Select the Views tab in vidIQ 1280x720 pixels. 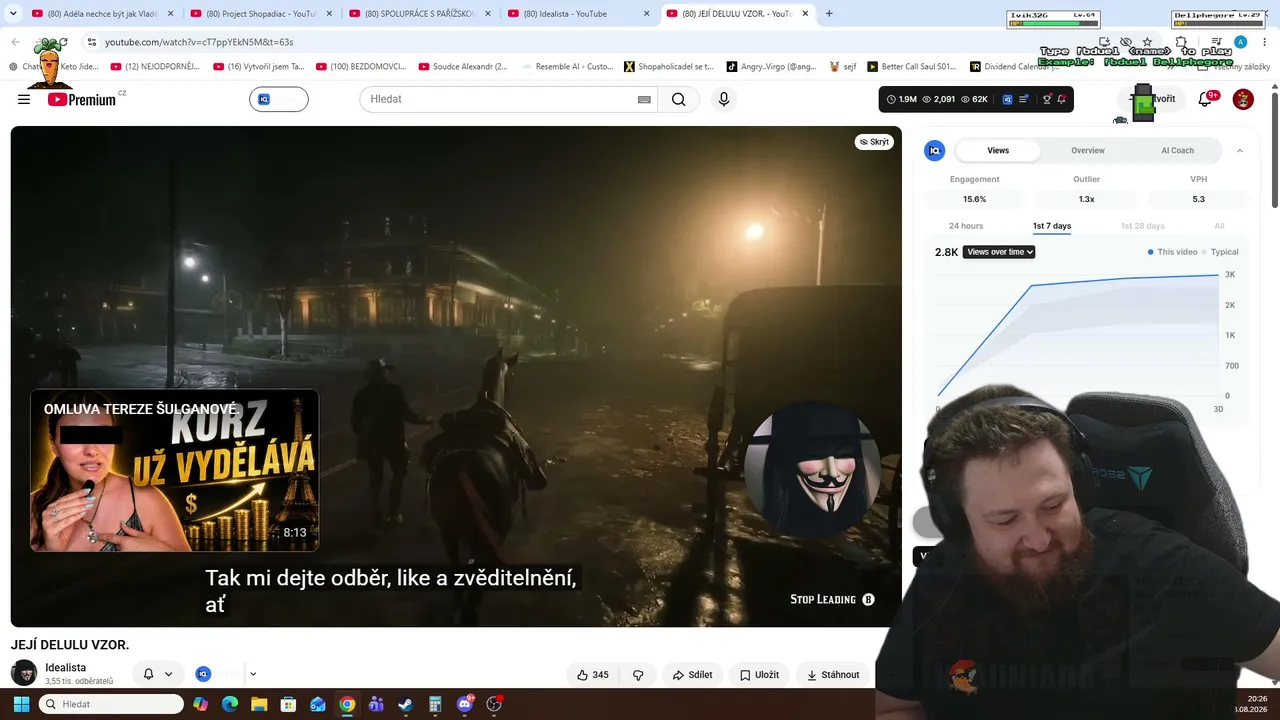tap(998, 151)
